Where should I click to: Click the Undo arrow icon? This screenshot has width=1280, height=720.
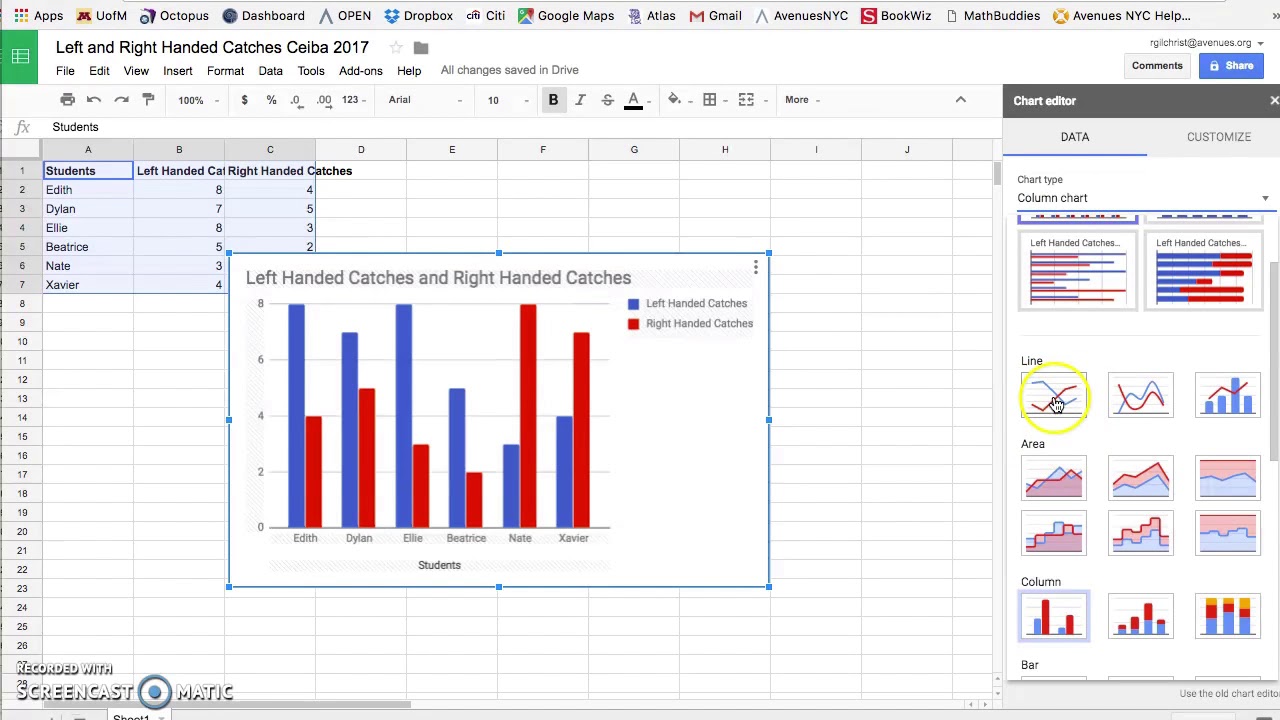[94, 100]
